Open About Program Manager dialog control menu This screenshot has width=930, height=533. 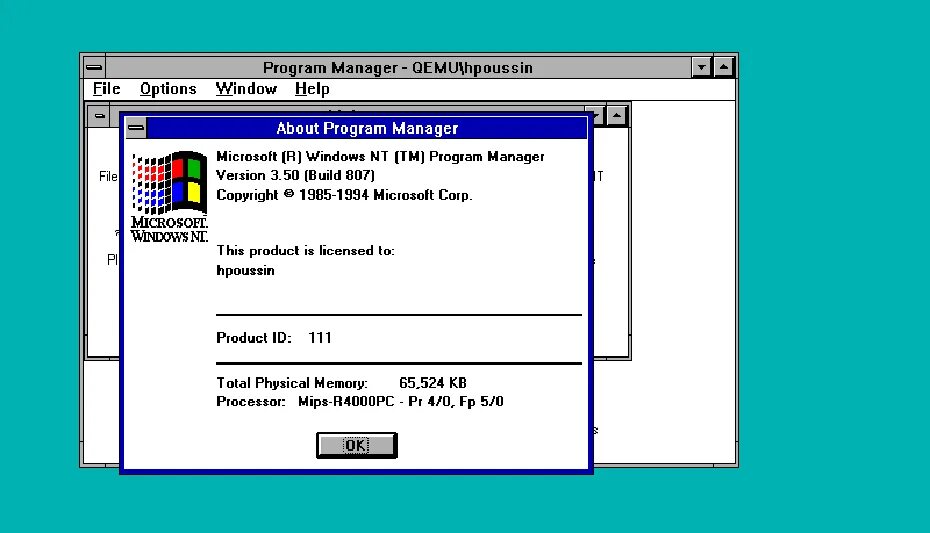coord(136,128)
